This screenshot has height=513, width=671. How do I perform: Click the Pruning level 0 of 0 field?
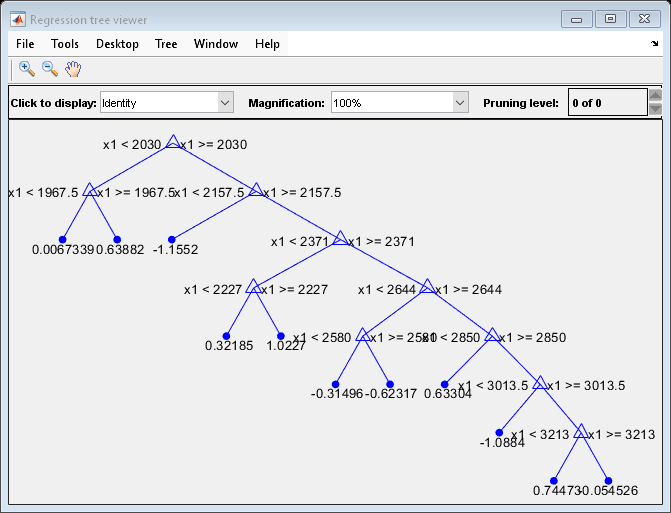point(606,103)
